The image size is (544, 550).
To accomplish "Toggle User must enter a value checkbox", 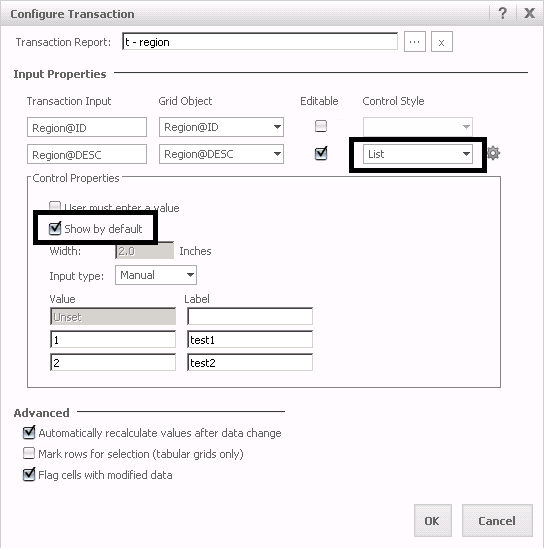I will pyautogui.click(x=55, y=206).
